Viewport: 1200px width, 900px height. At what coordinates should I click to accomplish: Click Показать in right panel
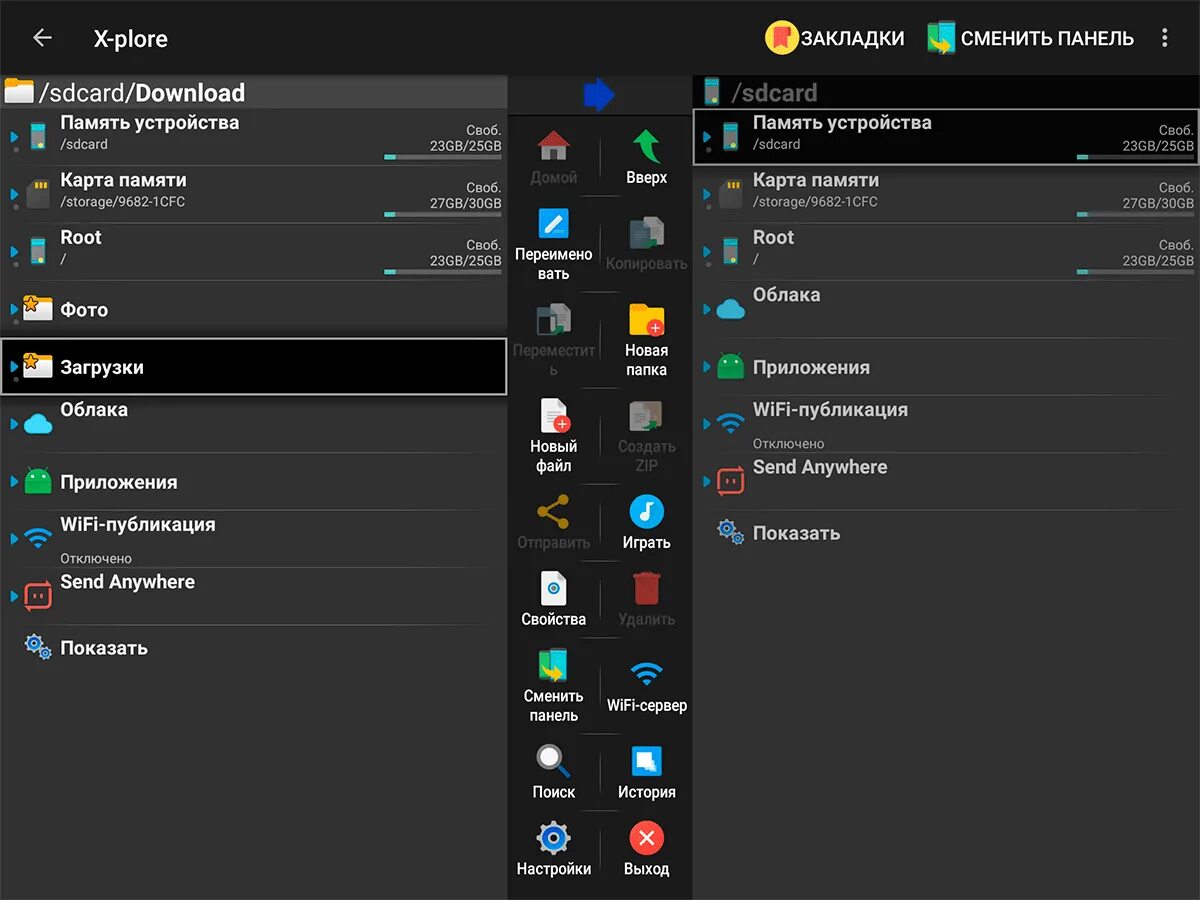pyautogui.click(x=946, y=533)
